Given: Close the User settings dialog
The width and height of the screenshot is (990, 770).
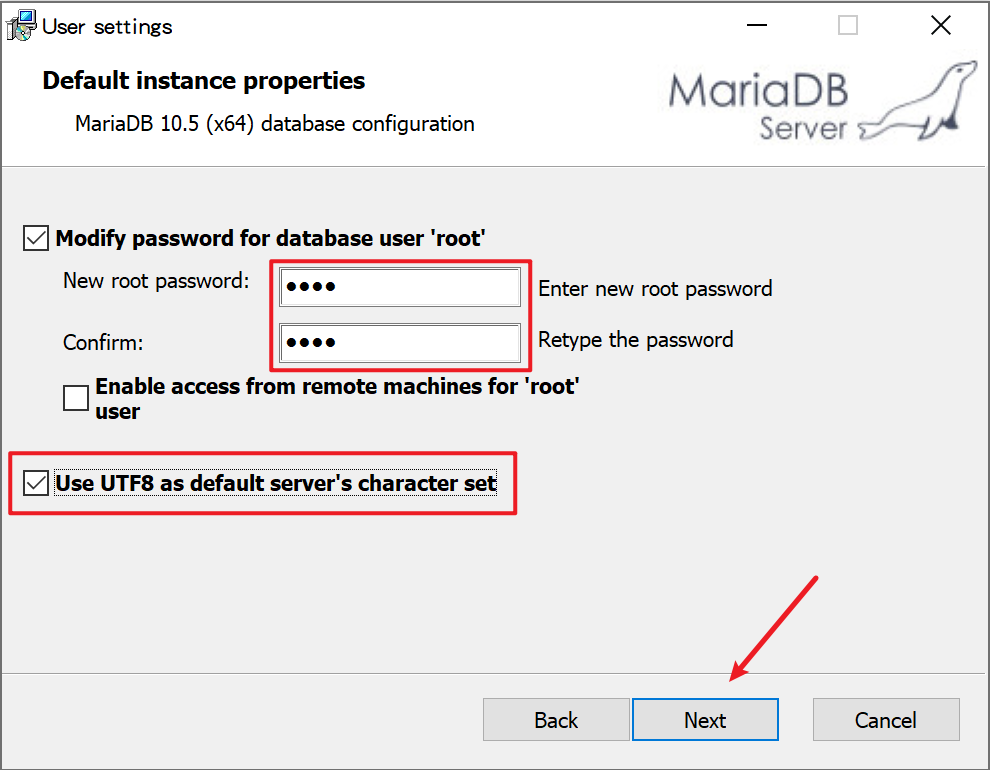Looking at the screenshot, I should click(941, 25).
